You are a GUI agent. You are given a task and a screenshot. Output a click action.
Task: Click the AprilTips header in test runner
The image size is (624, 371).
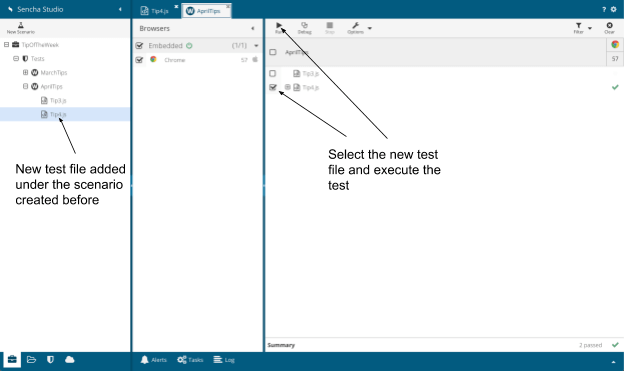(x=296, y=52)
